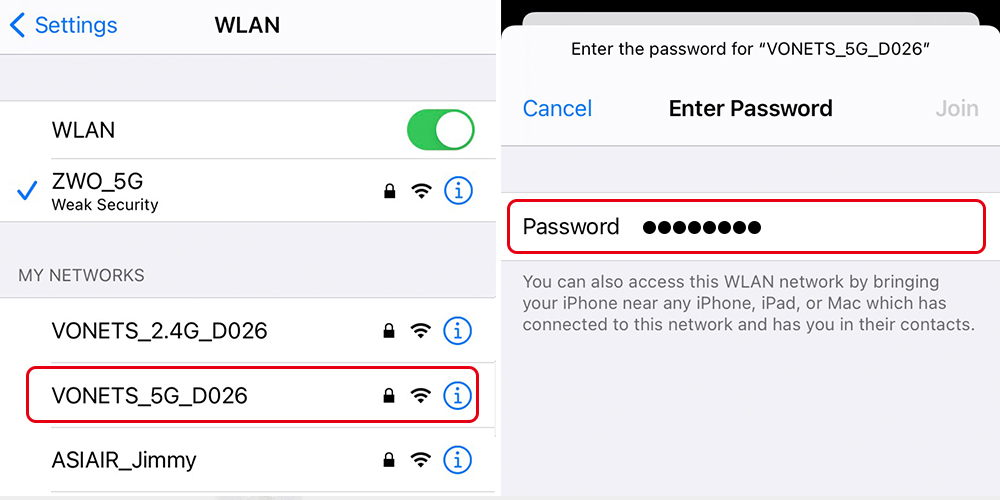The image size is (1000, 500).
Task: Tap the connected ZWO_5G network row
Action: (248, 191)
